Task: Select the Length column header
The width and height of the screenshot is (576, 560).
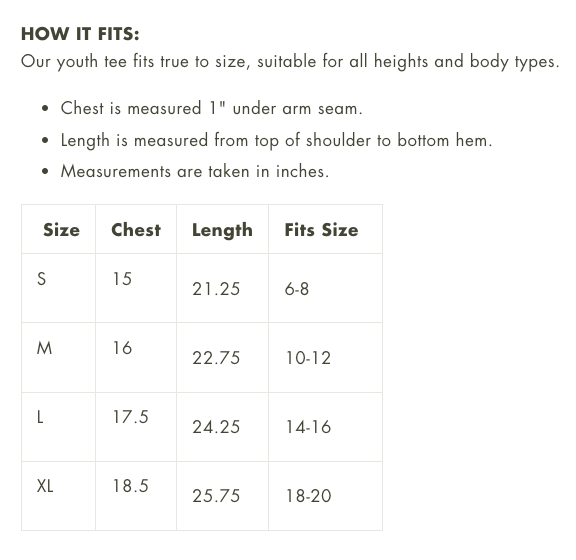Action: click(x=222, y=231)
